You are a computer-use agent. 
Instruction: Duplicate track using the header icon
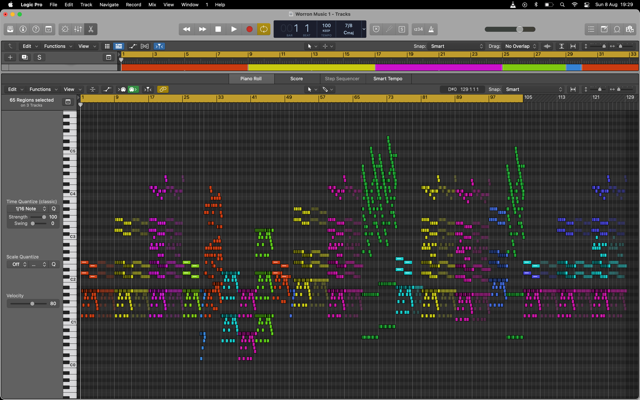tap(24, 57)
